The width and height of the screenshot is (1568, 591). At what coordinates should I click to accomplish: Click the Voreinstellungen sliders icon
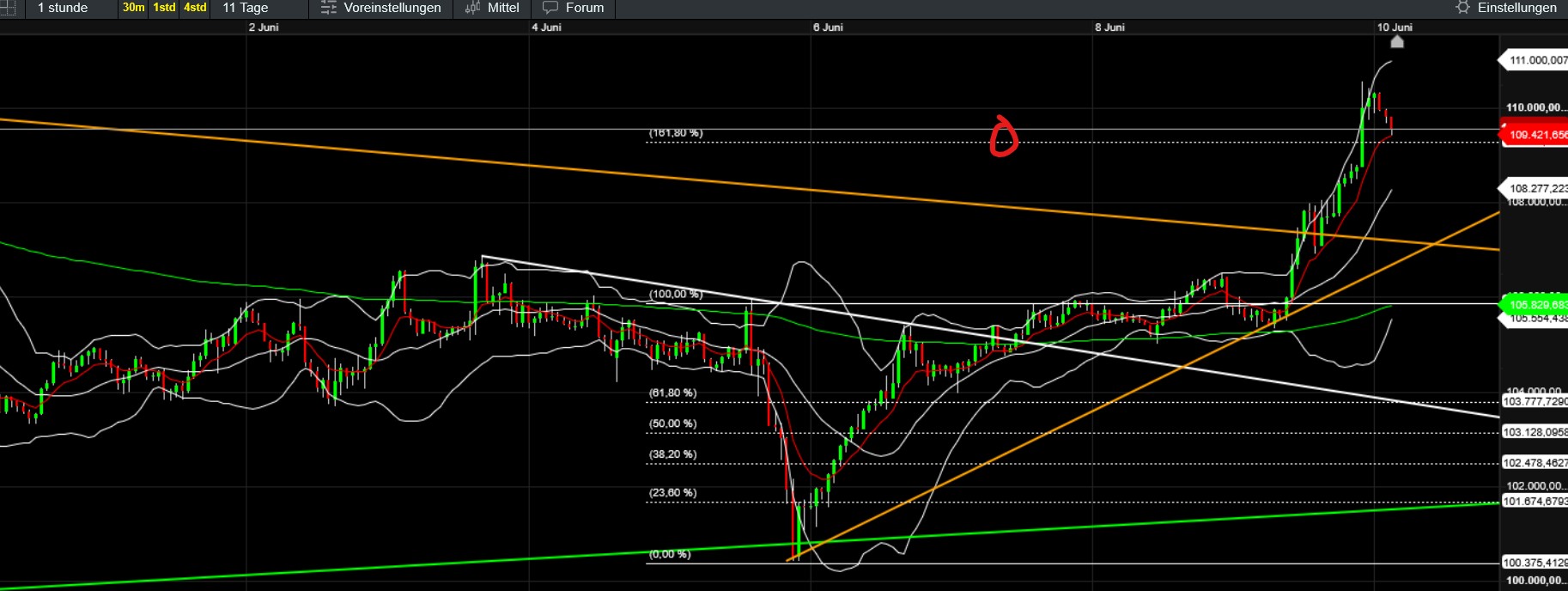pos(329,8)
